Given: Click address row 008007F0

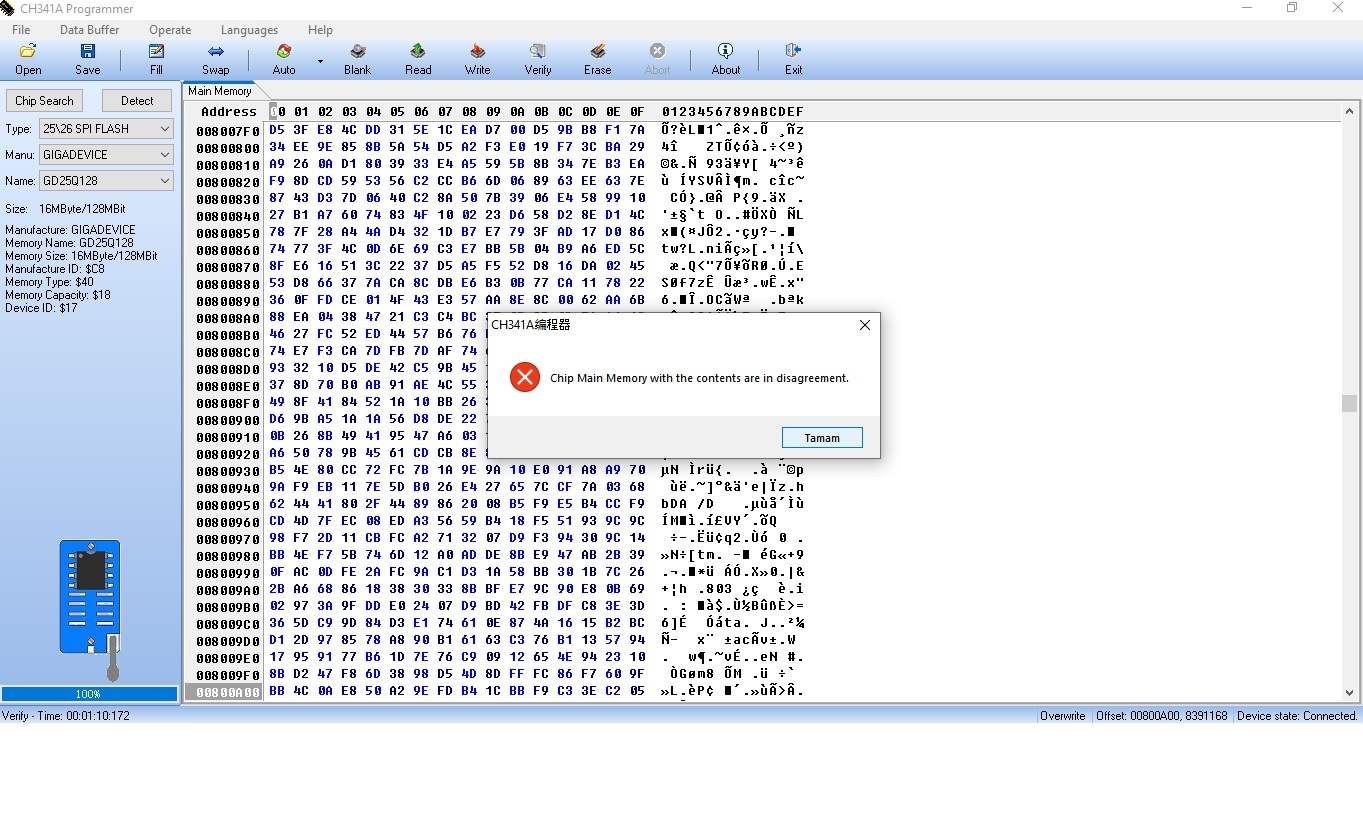Looking at the screenshot, I should (228, 130).
